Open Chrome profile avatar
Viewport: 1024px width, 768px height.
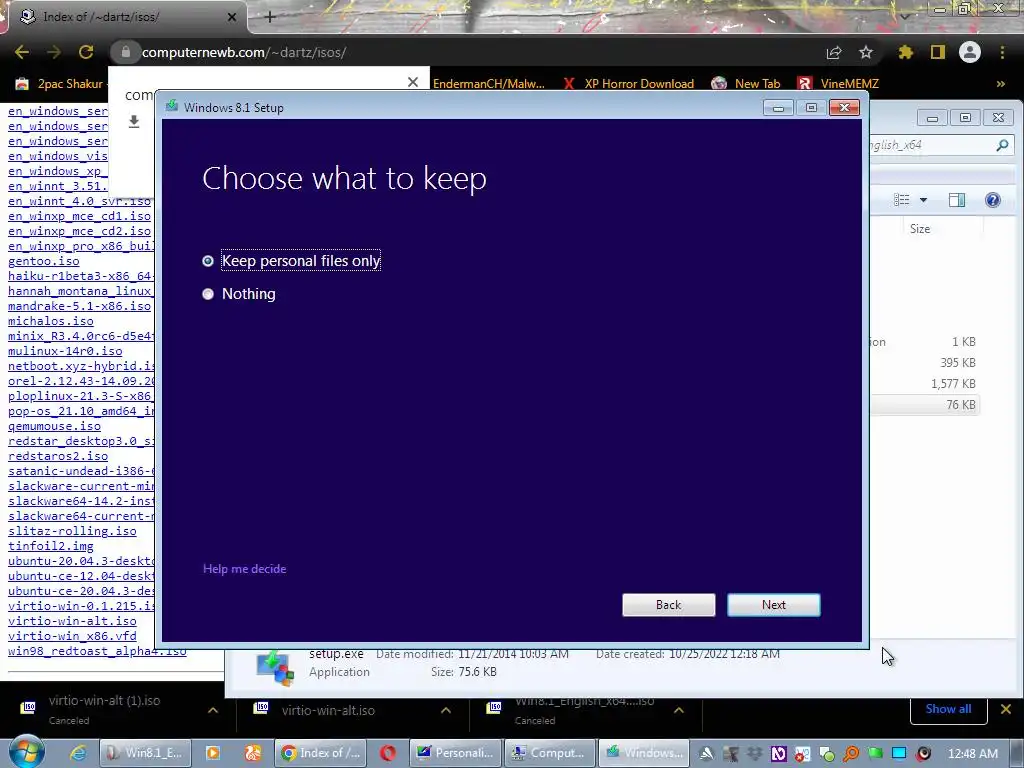point(970,52)
